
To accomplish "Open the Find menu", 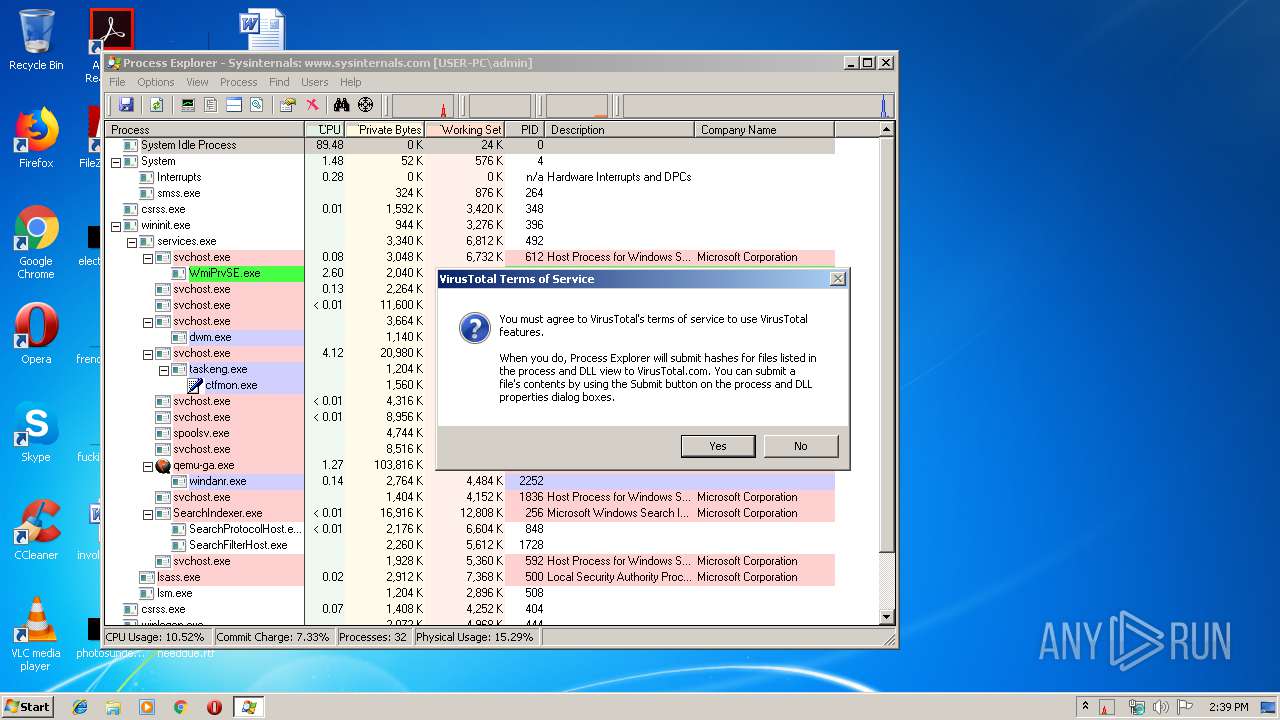I will coord(279,82).
